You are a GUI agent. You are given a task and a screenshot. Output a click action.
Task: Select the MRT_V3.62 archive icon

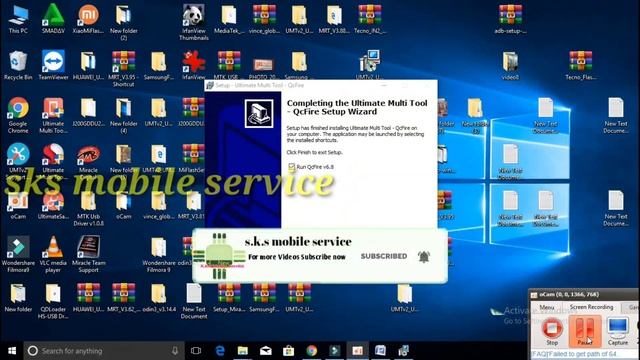coord(123,298)
